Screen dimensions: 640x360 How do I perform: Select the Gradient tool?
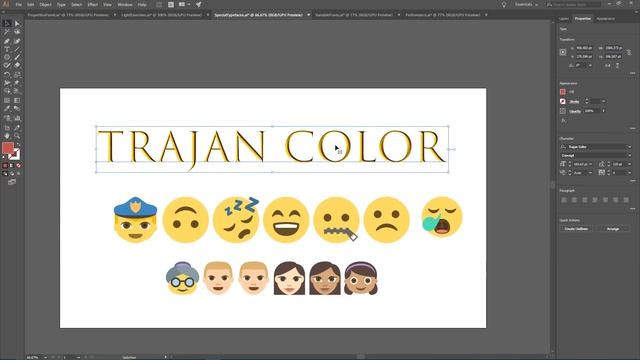tap(17, 100)
